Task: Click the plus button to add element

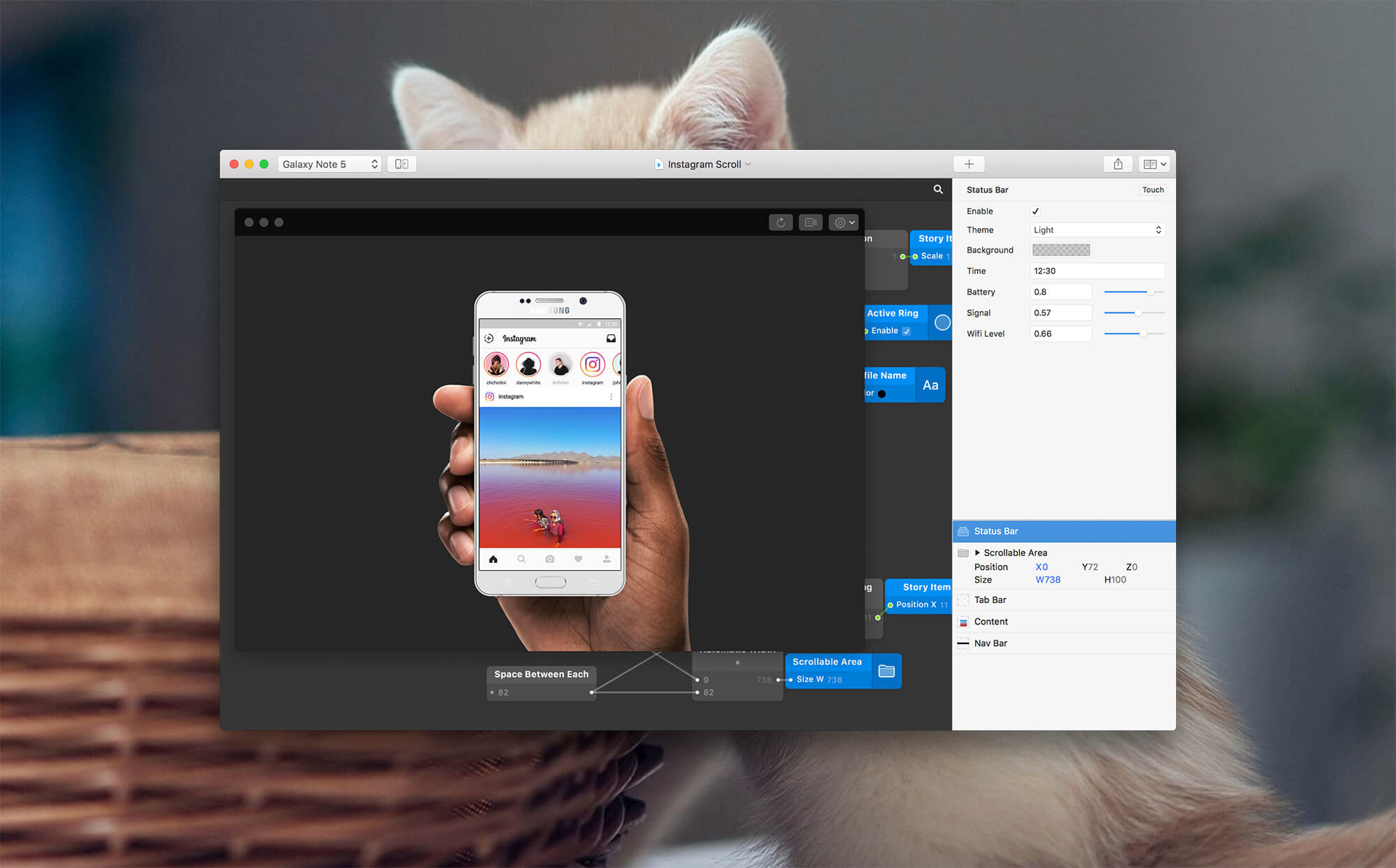Action: point(969,163)
